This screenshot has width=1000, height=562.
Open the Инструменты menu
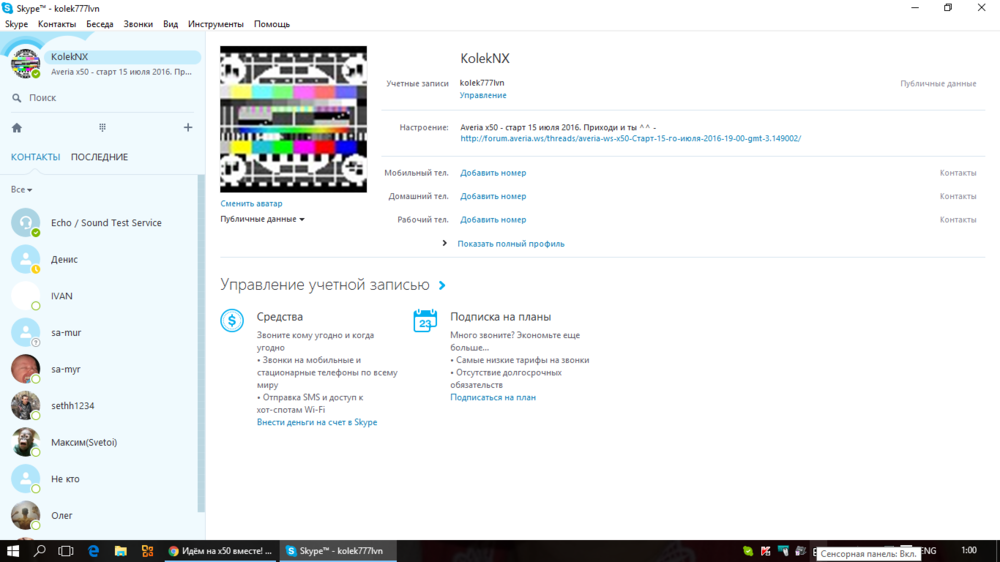215,24
